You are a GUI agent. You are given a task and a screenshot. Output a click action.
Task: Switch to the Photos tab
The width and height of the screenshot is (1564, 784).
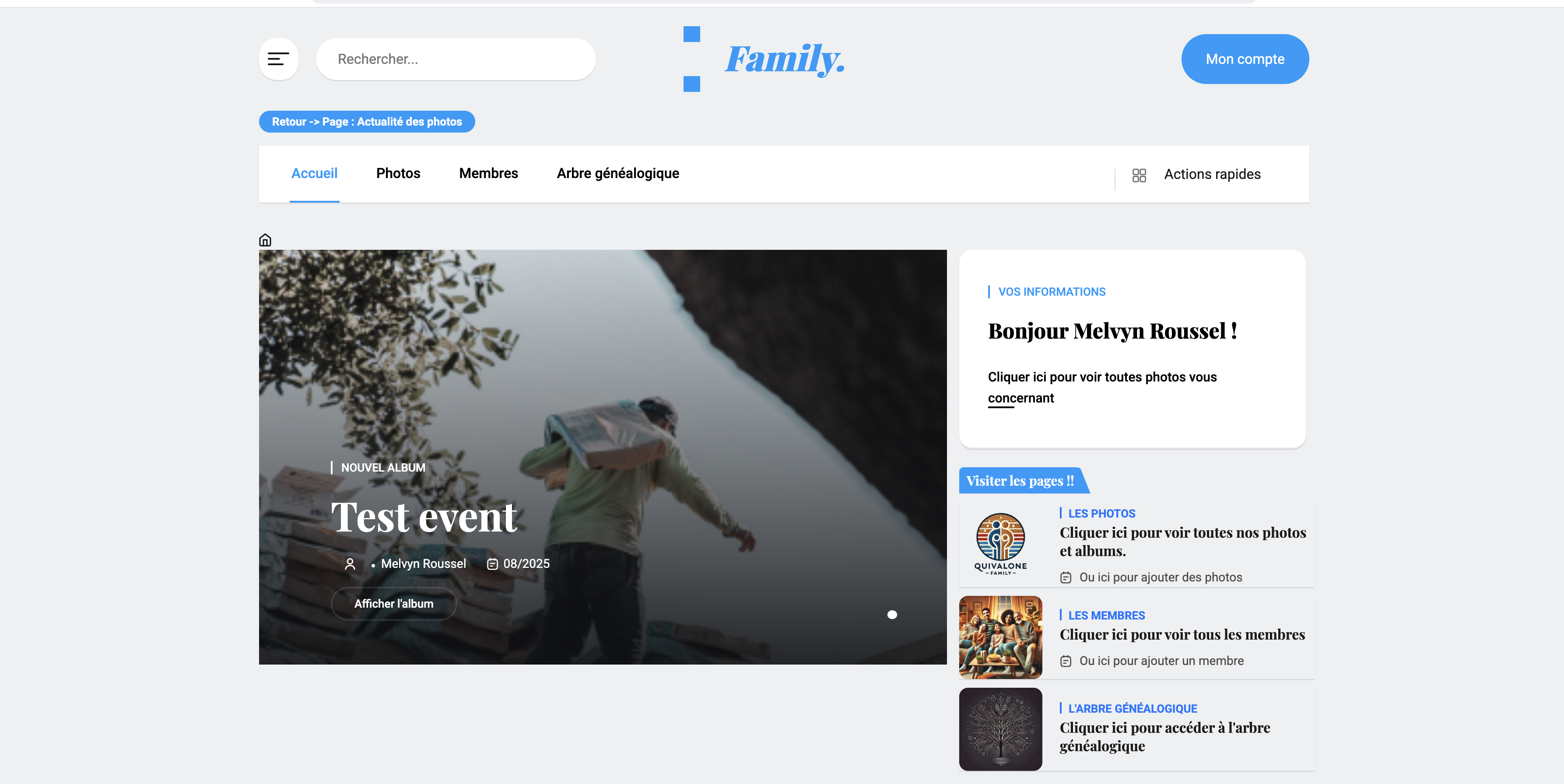click(x=398, y=174)
